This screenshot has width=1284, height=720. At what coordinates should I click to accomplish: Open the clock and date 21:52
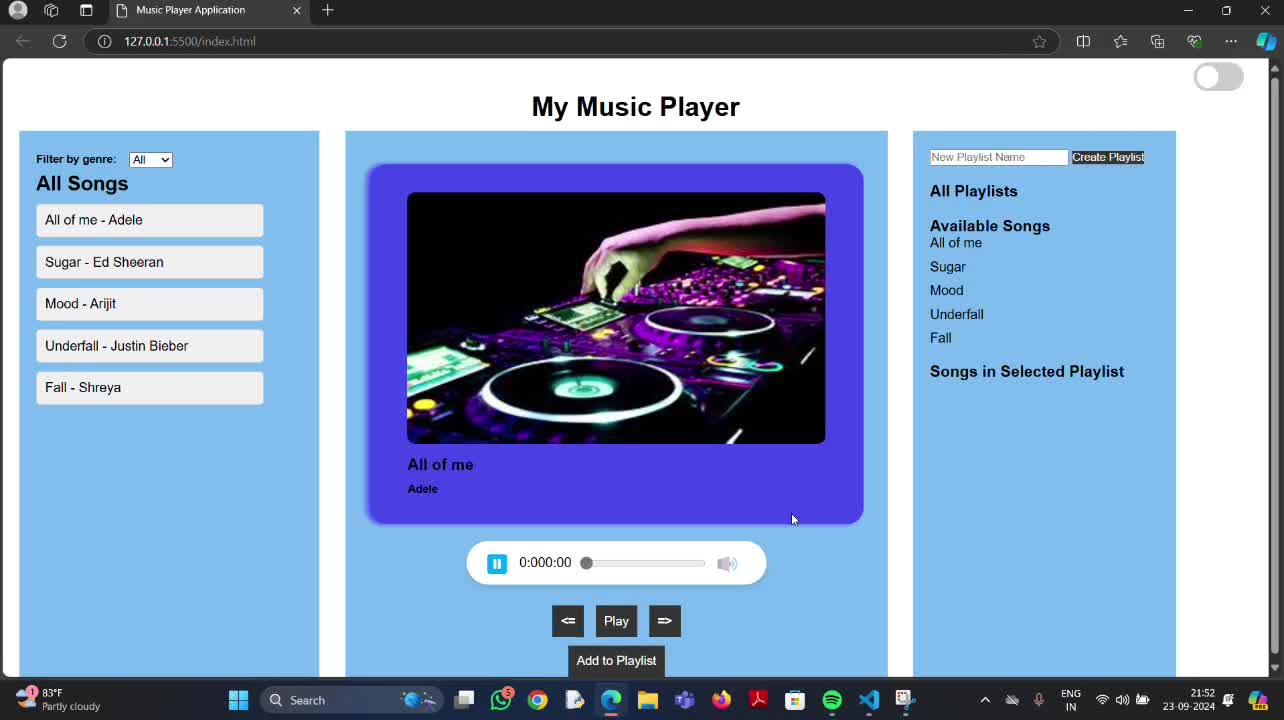[x=1189, y=700]
